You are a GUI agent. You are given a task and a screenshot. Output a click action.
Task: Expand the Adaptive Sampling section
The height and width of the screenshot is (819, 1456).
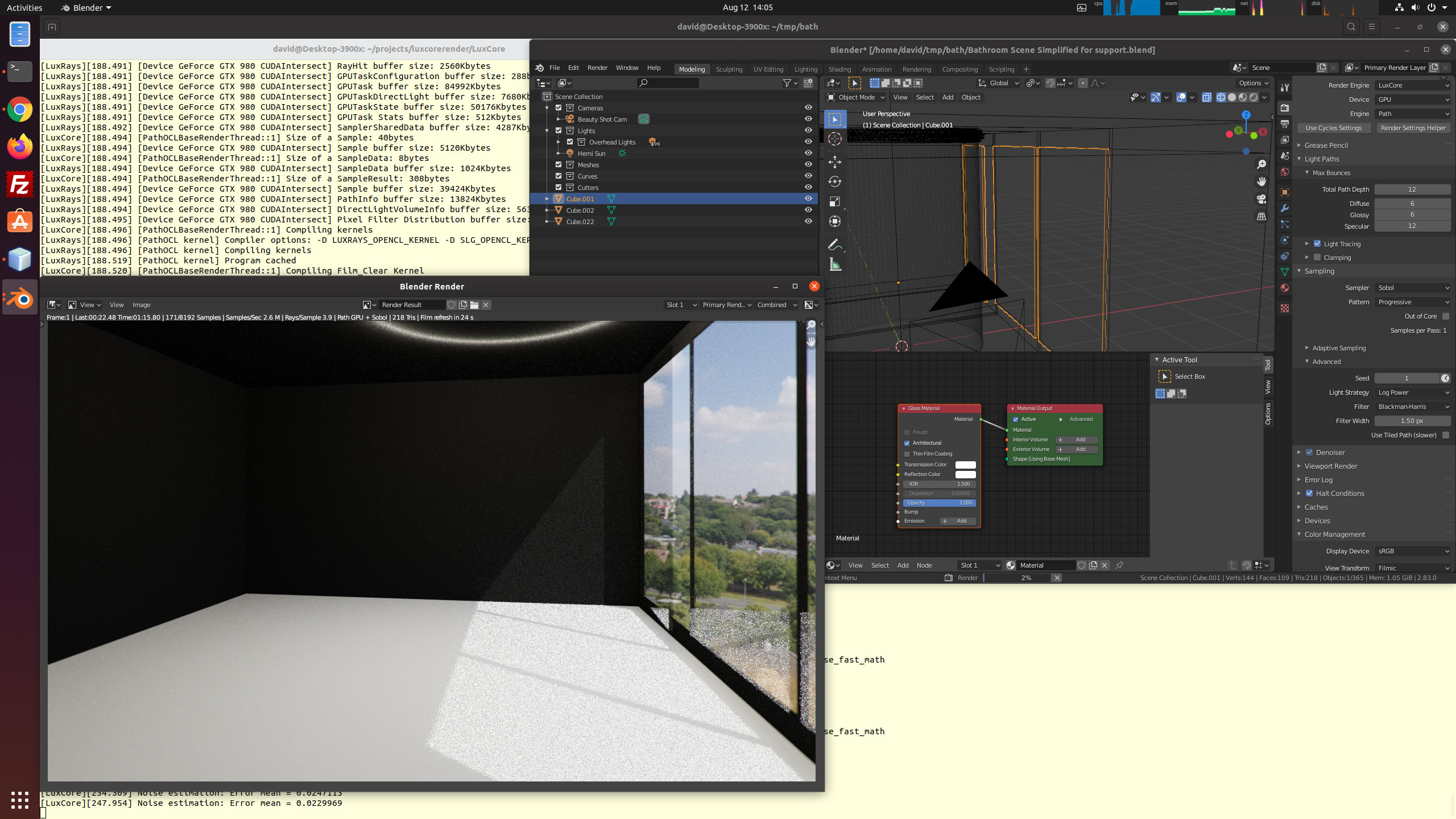[x=1339, y=348]
